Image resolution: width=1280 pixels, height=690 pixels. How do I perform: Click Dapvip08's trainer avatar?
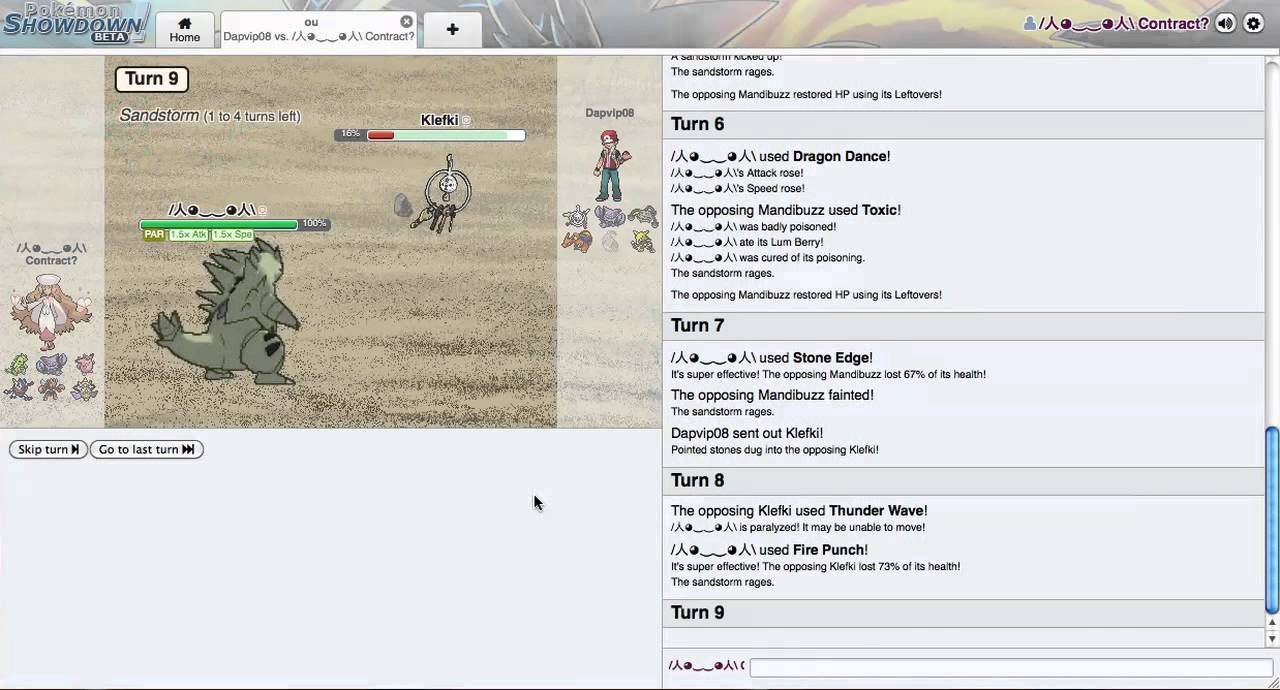click(610, 165)
